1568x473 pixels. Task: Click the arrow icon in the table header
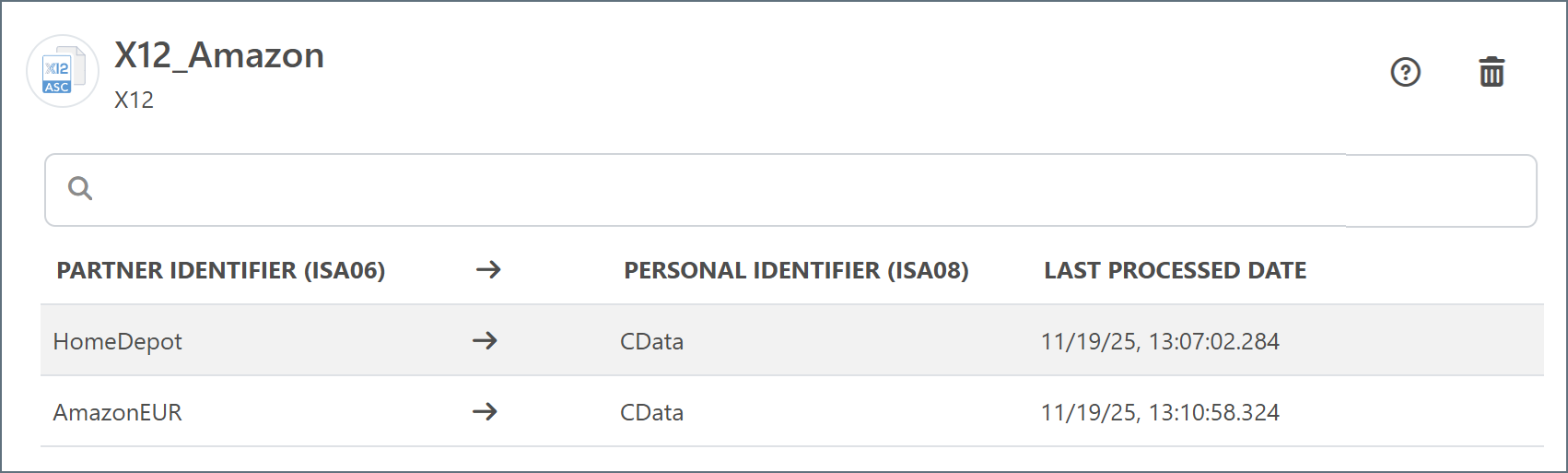[x=488, y=270]
